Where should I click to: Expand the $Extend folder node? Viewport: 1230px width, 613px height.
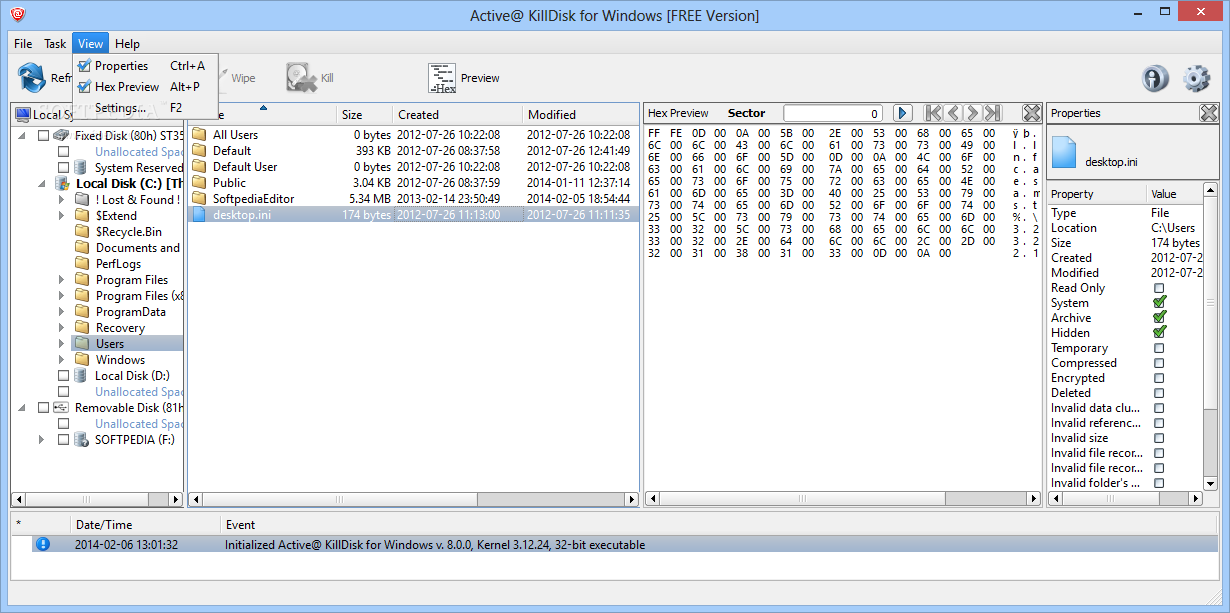pyautogui.click(x=61, y=215)
